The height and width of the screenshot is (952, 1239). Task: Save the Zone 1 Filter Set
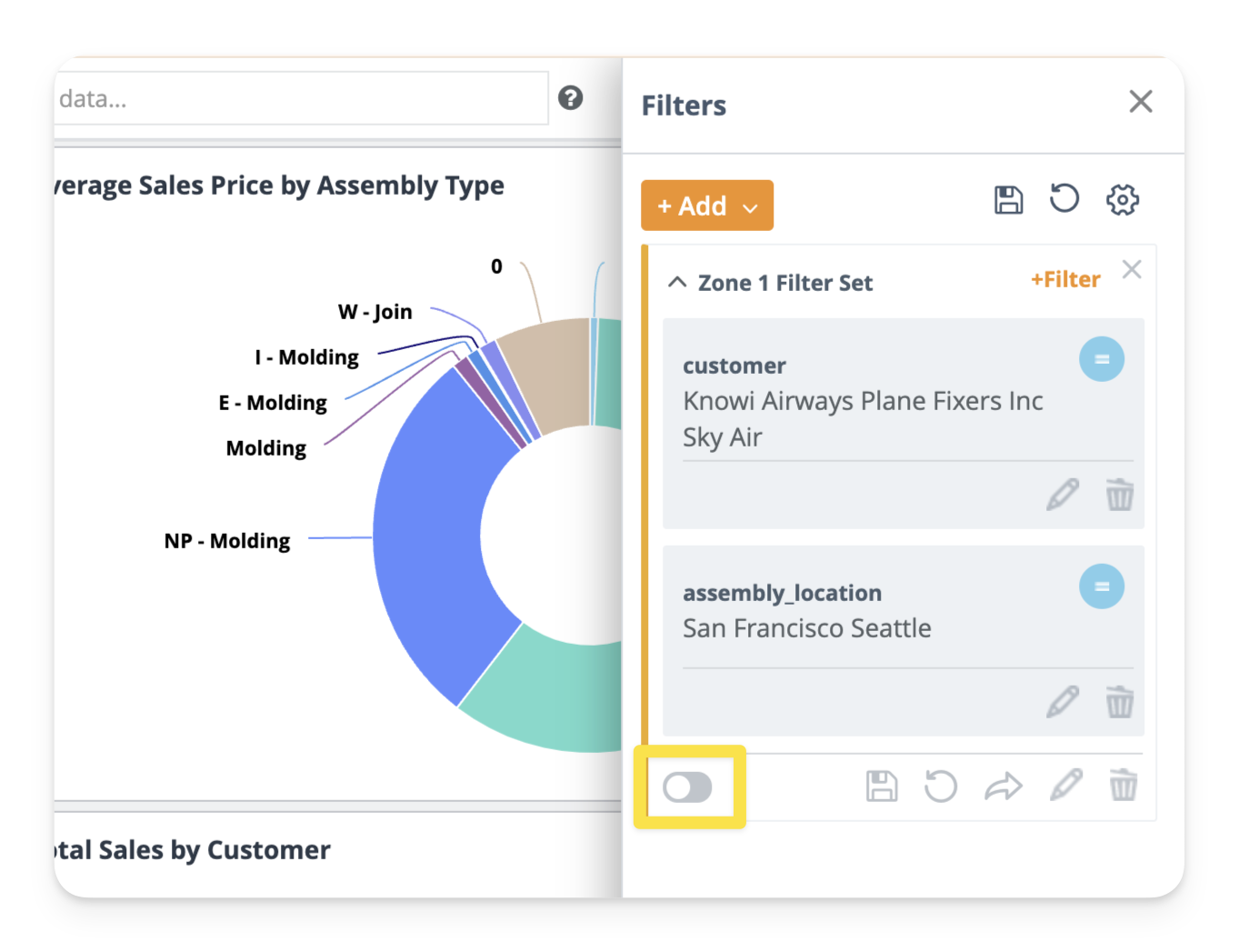(x=881, y=787)
